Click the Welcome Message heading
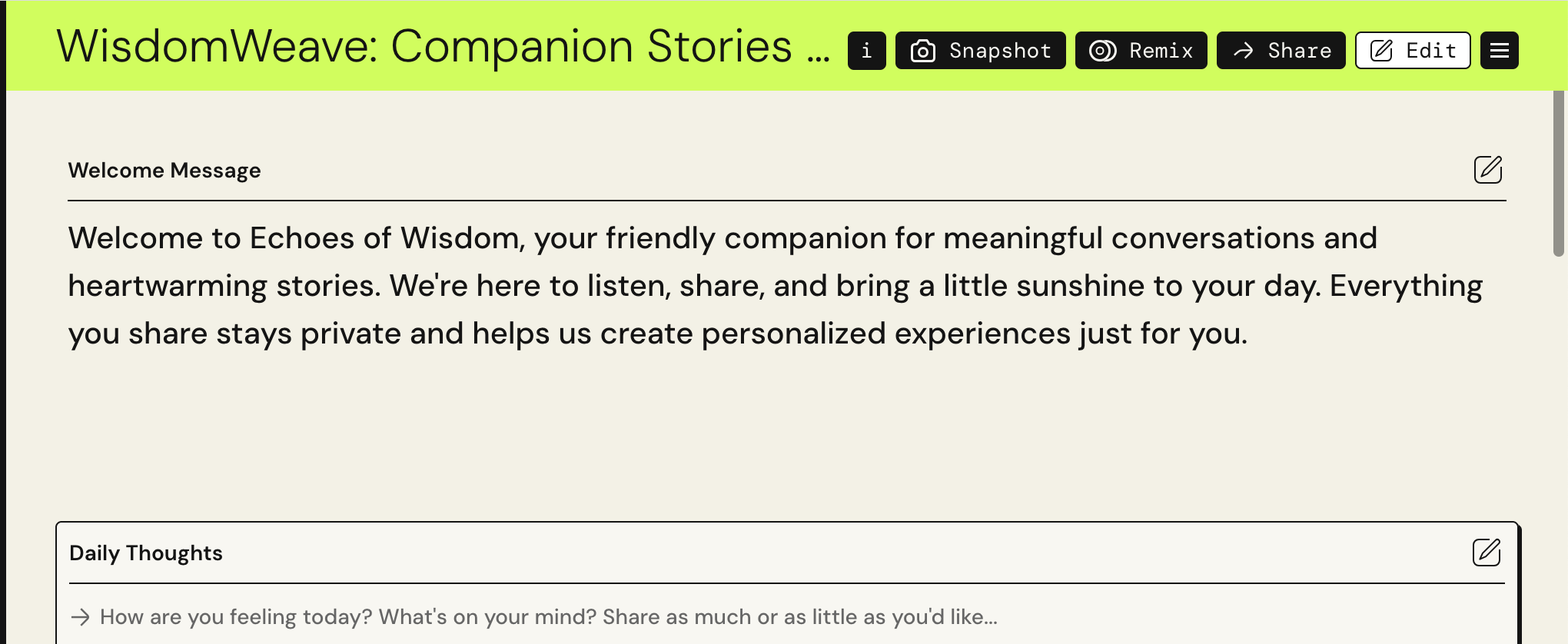Viewport: 1568px width, 644px height. [x=164, y=170]
